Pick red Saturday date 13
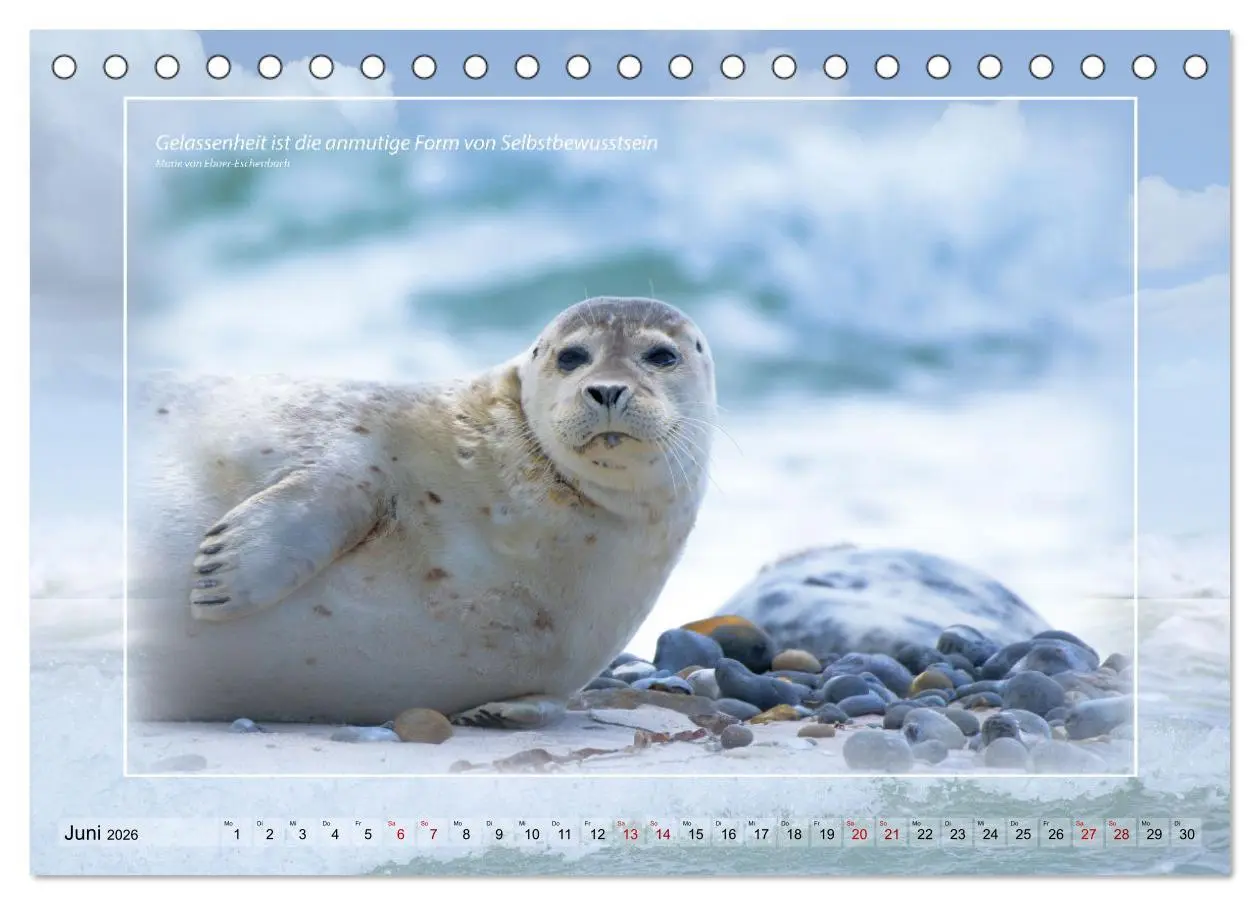Screen dimensions: 1260x905 tap(630, 833)
